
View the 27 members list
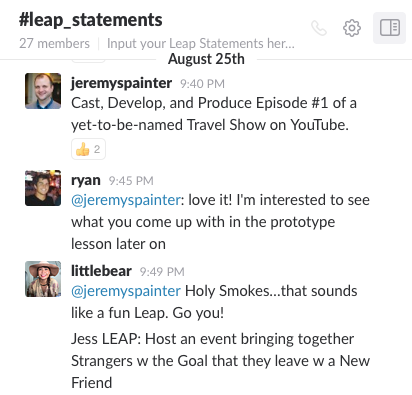(54, 43)
